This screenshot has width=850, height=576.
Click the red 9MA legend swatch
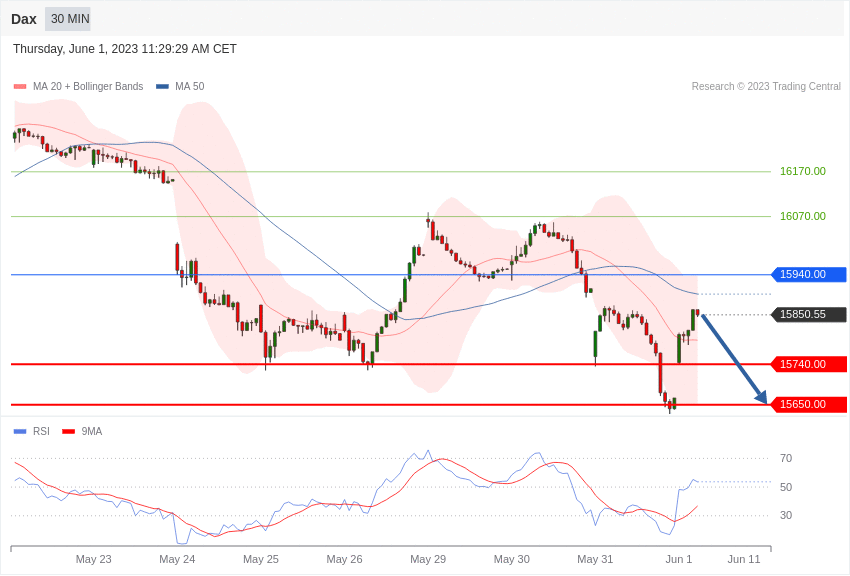click(x=68, y=431)
